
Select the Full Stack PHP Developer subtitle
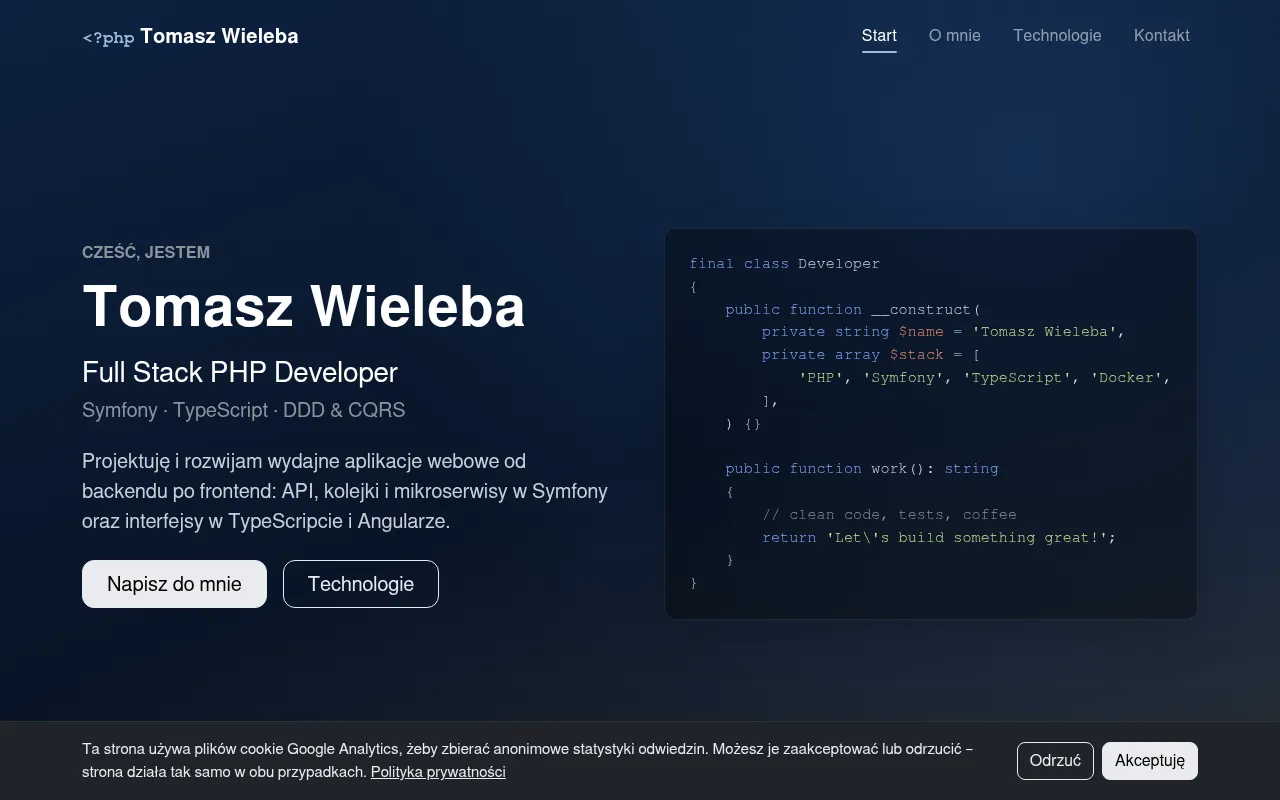click(240, 373)
